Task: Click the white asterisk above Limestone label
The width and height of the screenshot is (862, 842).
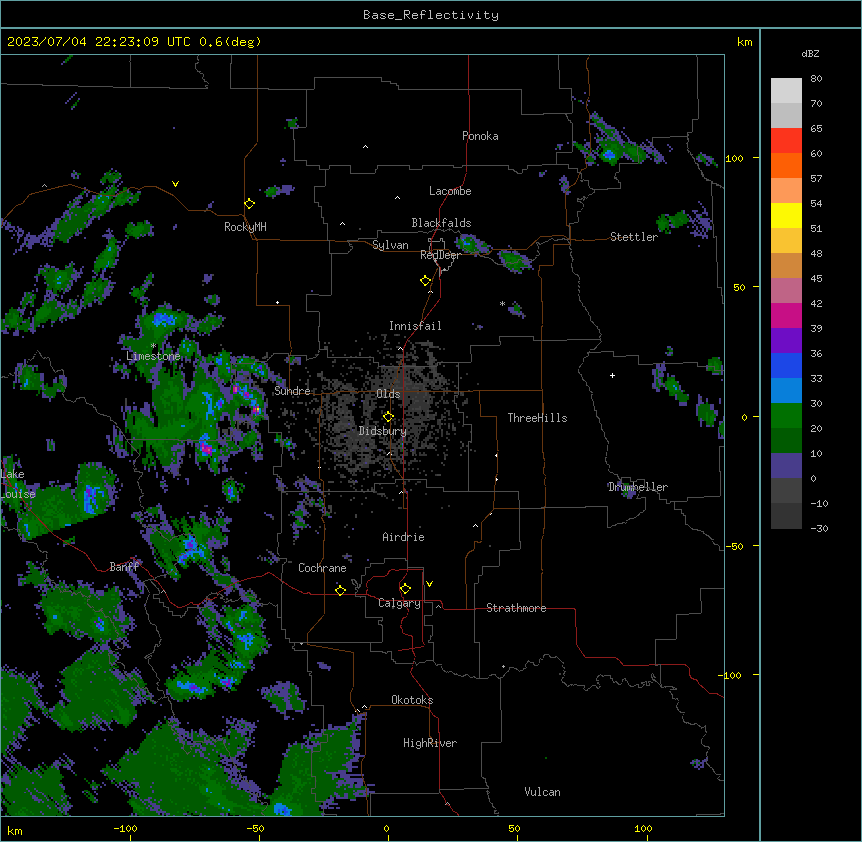Action: point(153,346)
